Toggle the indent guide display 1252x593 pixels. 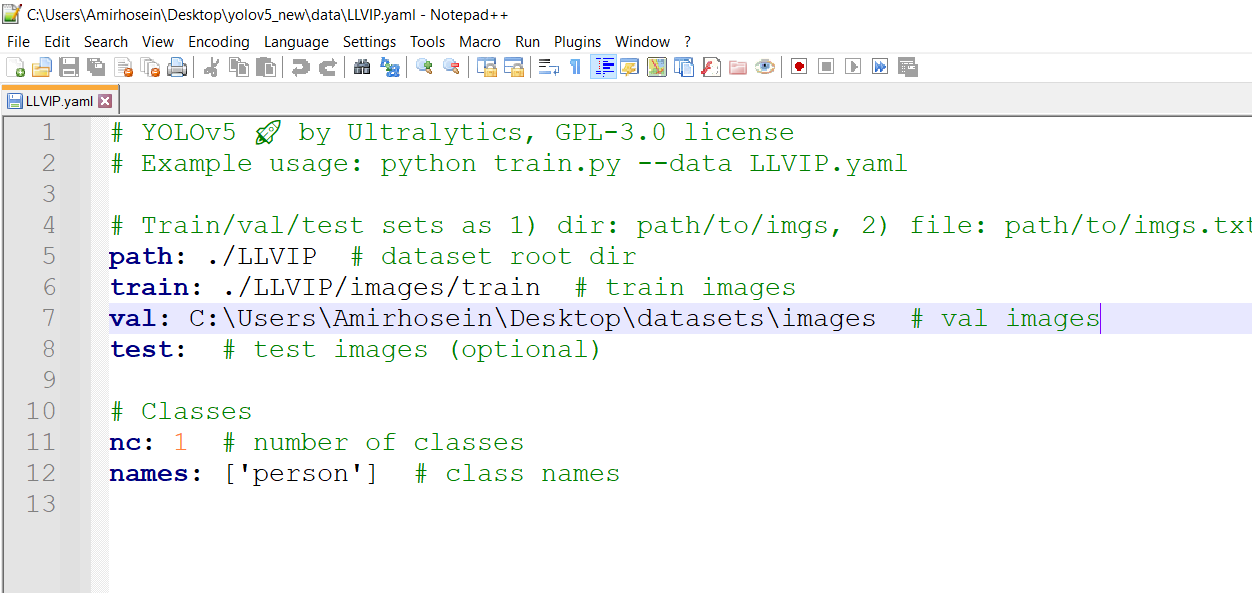pyautogui.click(x=605, y=66)
